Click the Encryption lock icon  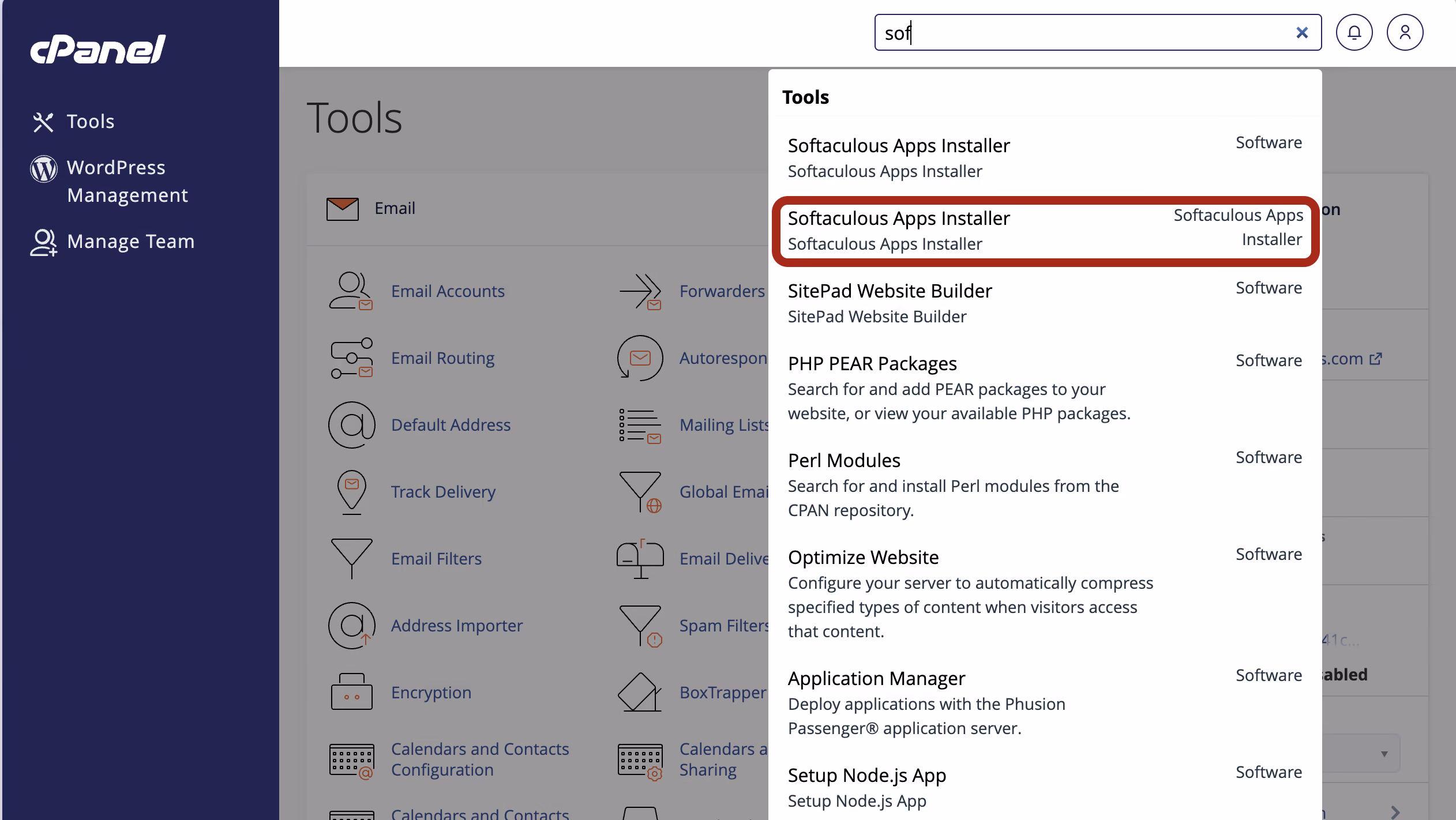point(351,691)
